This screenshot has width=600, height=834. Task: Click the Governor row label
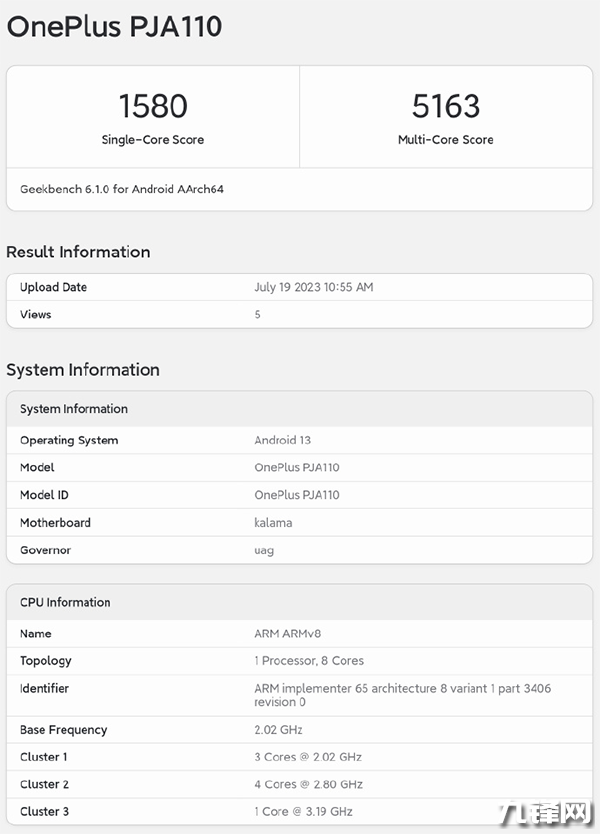(x=46, y=550)
